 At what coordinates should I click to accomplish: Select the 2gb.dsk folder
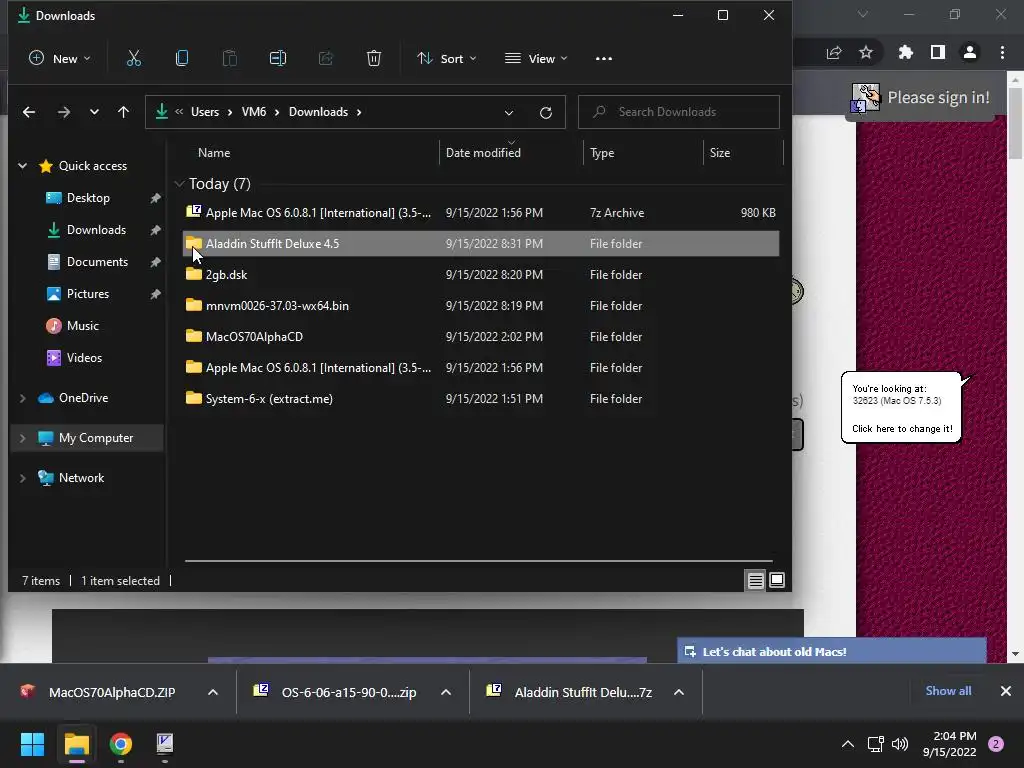pyautogui.click(x=481, y=275)
